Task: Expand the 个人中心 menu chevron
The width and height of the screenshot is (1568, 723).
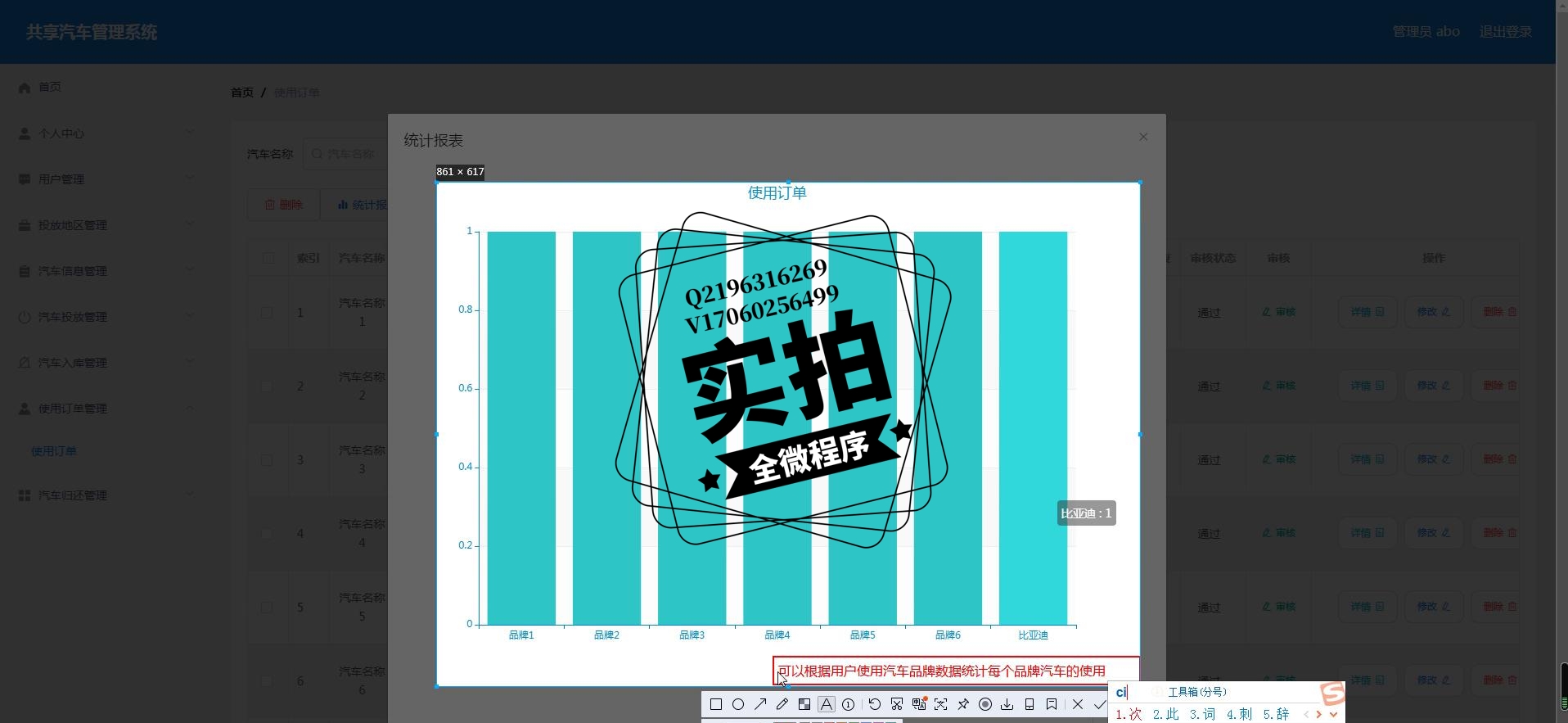Action: (x=190, y=132)
